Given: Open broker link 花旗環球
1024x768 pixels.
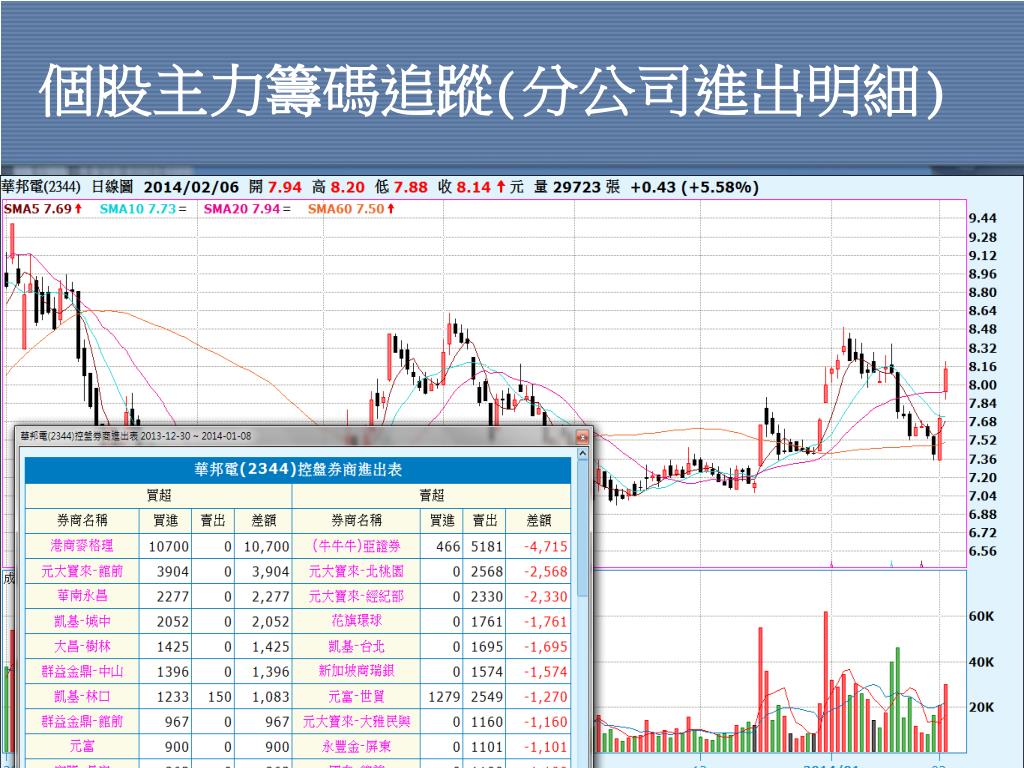Looking at the screenshot, I should click(356, 621).
